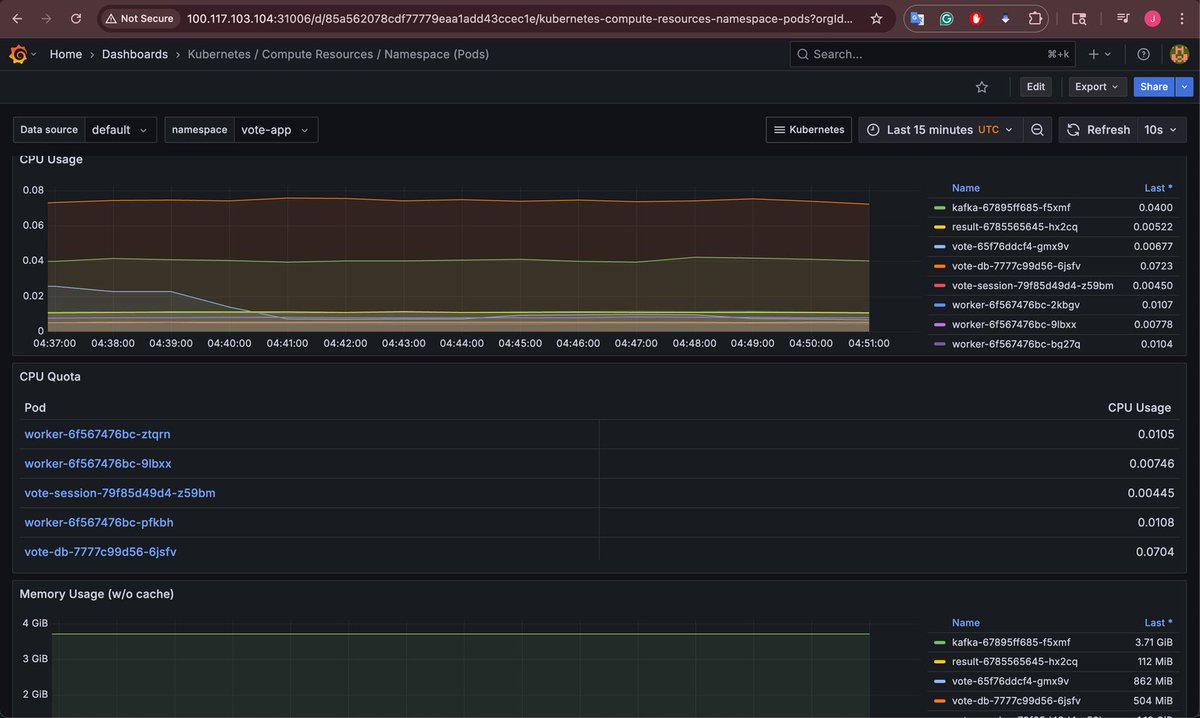
Task: Open the Data source dropdown
Action: click(120, 129)
